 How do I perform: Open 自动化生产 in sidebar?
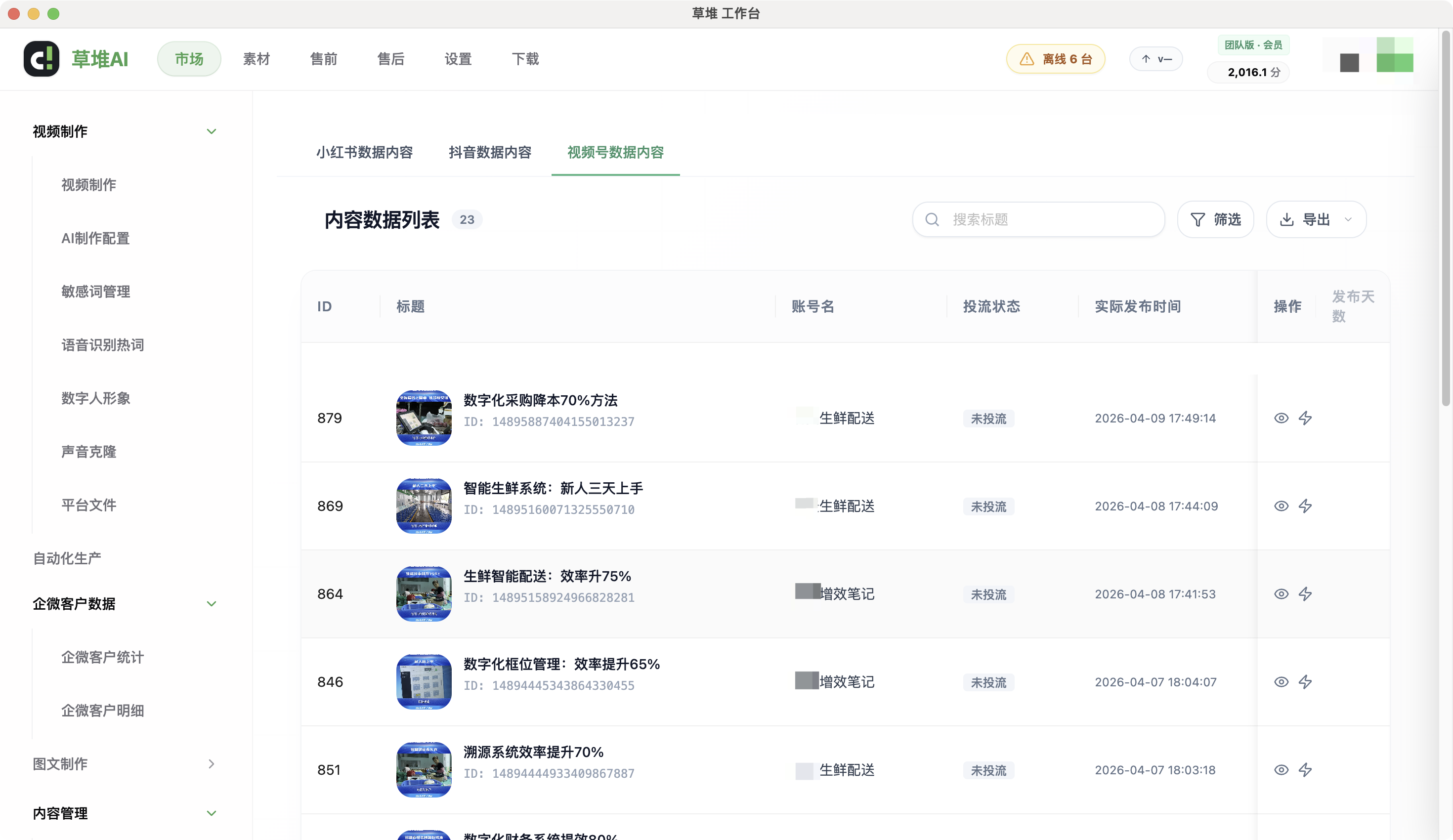[67, 558]
